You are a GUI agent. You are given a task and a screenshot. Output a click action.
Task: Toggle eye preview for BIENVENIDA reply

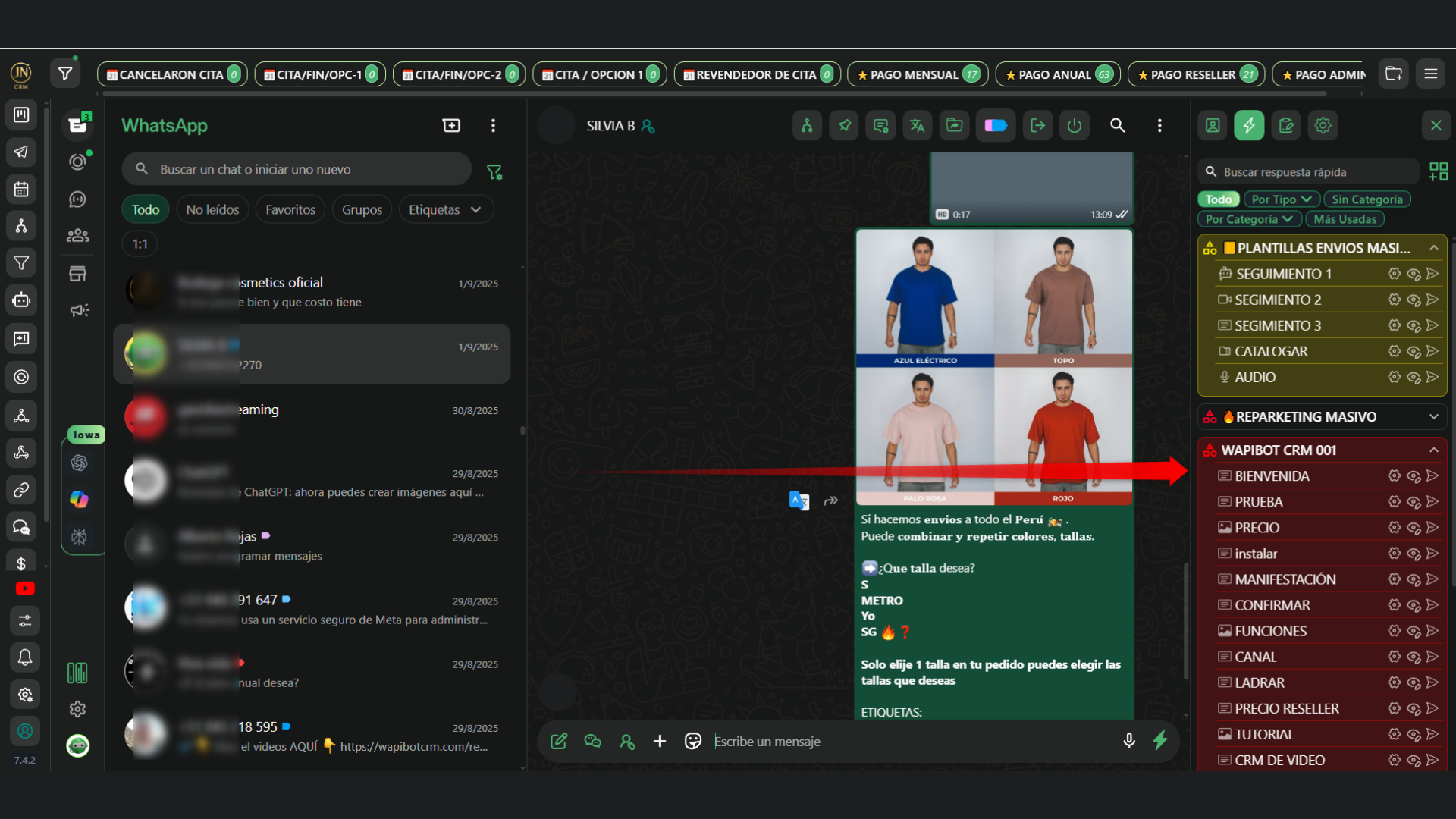click(x=1414, y=476)
